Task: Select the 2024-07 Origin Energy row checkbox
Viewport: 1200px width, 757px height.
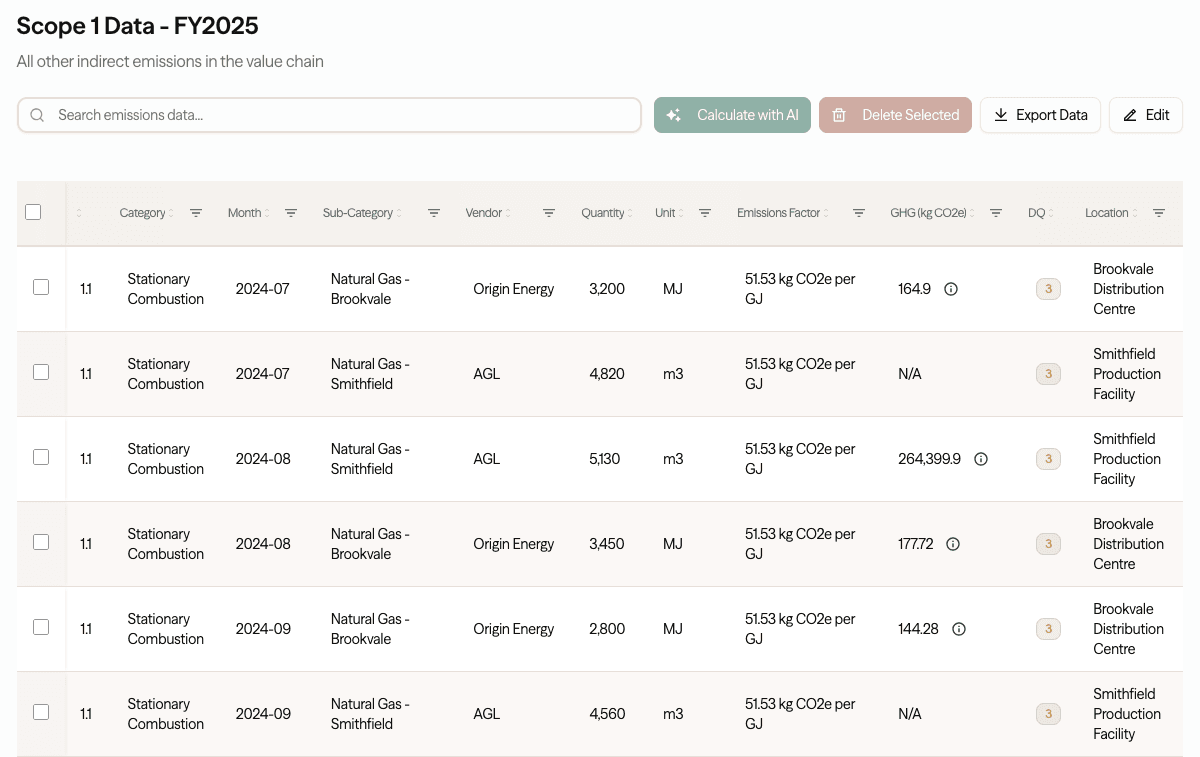Action: click(41, 287)
